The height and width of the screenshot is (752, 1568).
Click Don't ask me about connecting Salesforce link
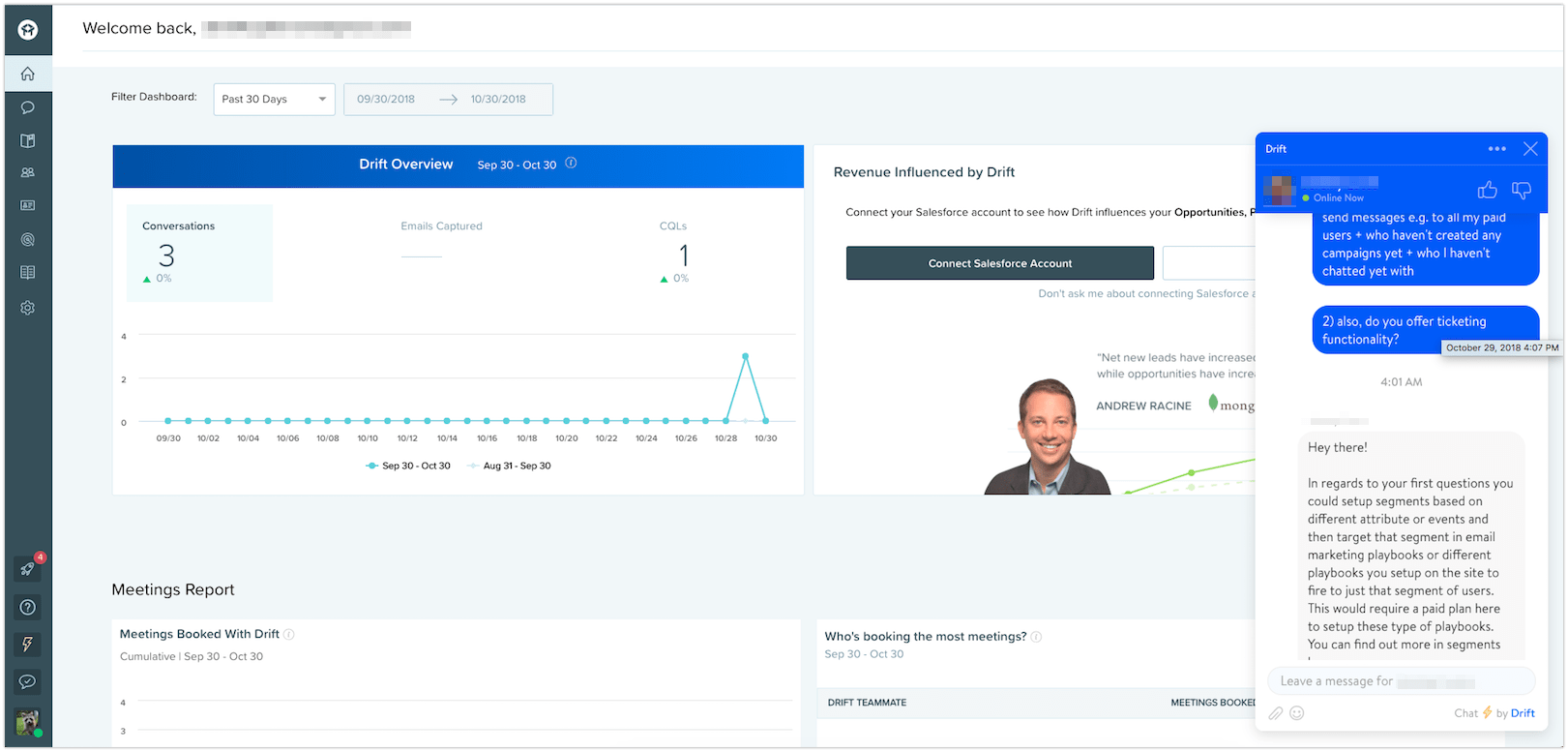coord(1146,294)
